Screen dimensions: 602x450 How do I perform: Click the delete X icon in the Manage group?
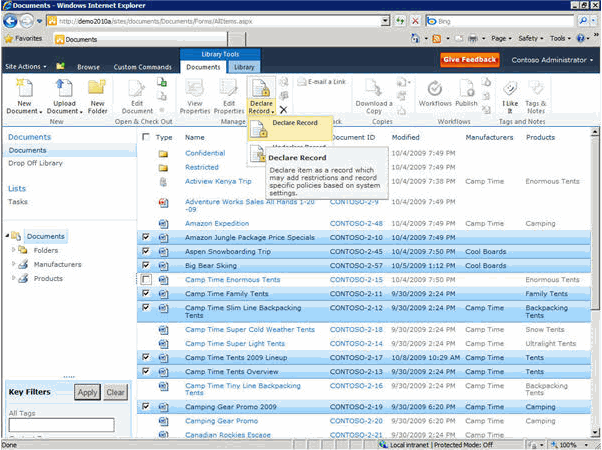click(x=283, y=110)
